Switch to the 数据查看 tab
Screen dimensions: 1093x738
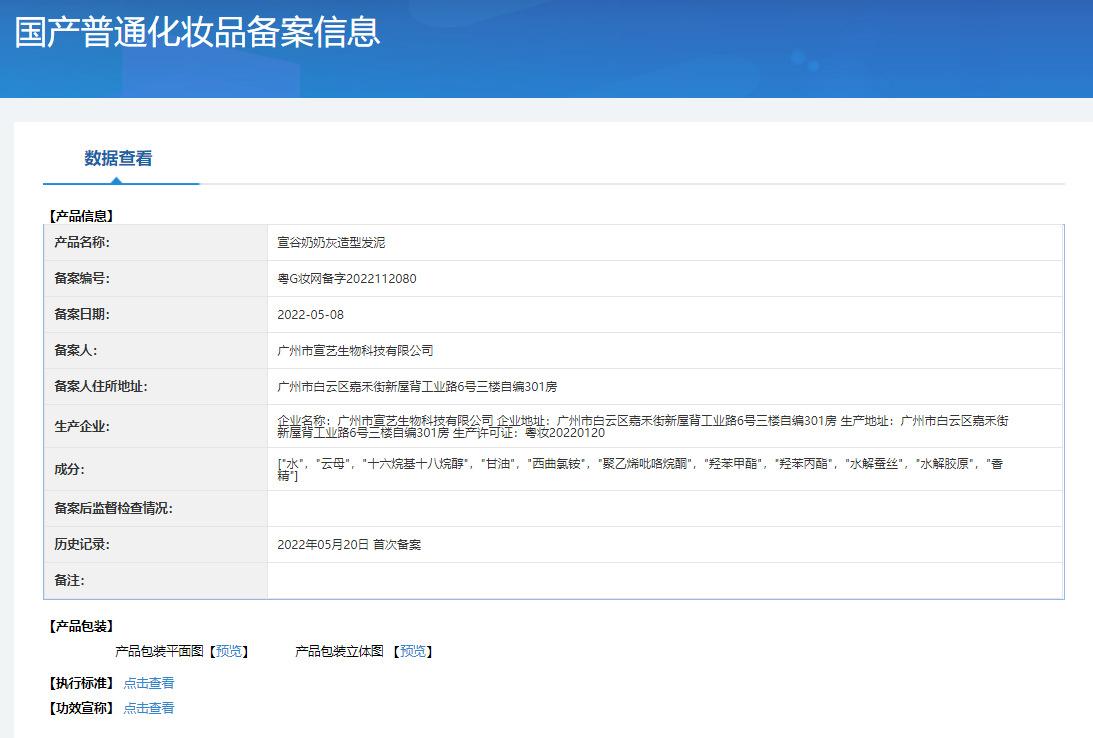118,158
